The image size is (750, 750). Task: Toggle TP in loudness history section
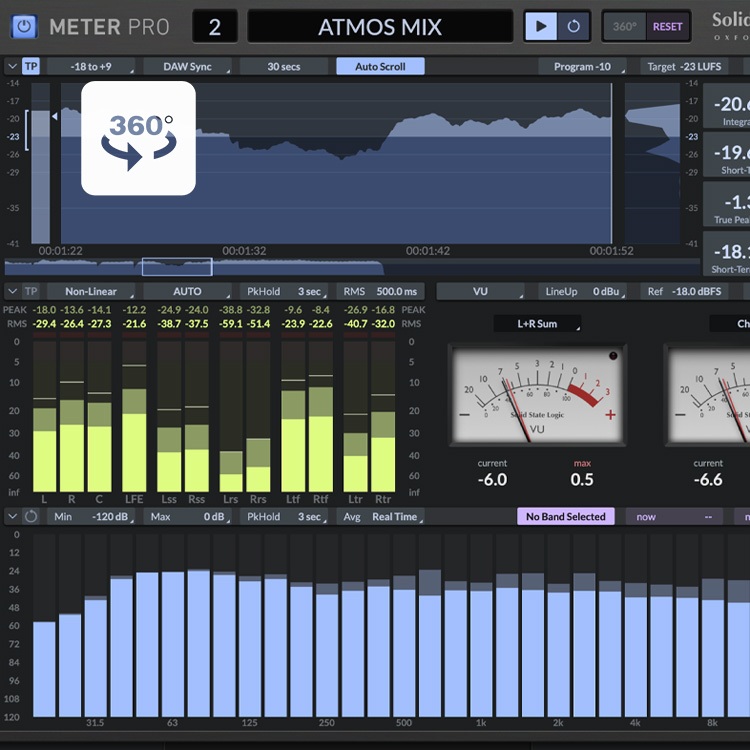pyautogui.click(x=32, y=67)
